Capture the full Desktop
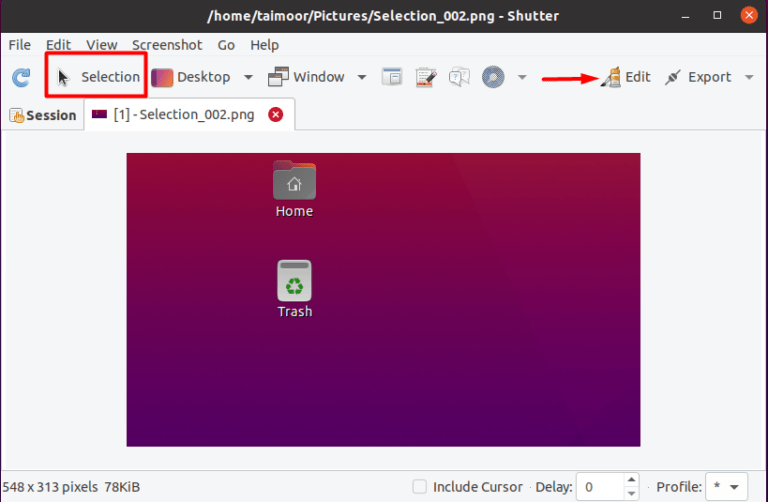This screenshot has height=502, width=768. click(192, 77)
